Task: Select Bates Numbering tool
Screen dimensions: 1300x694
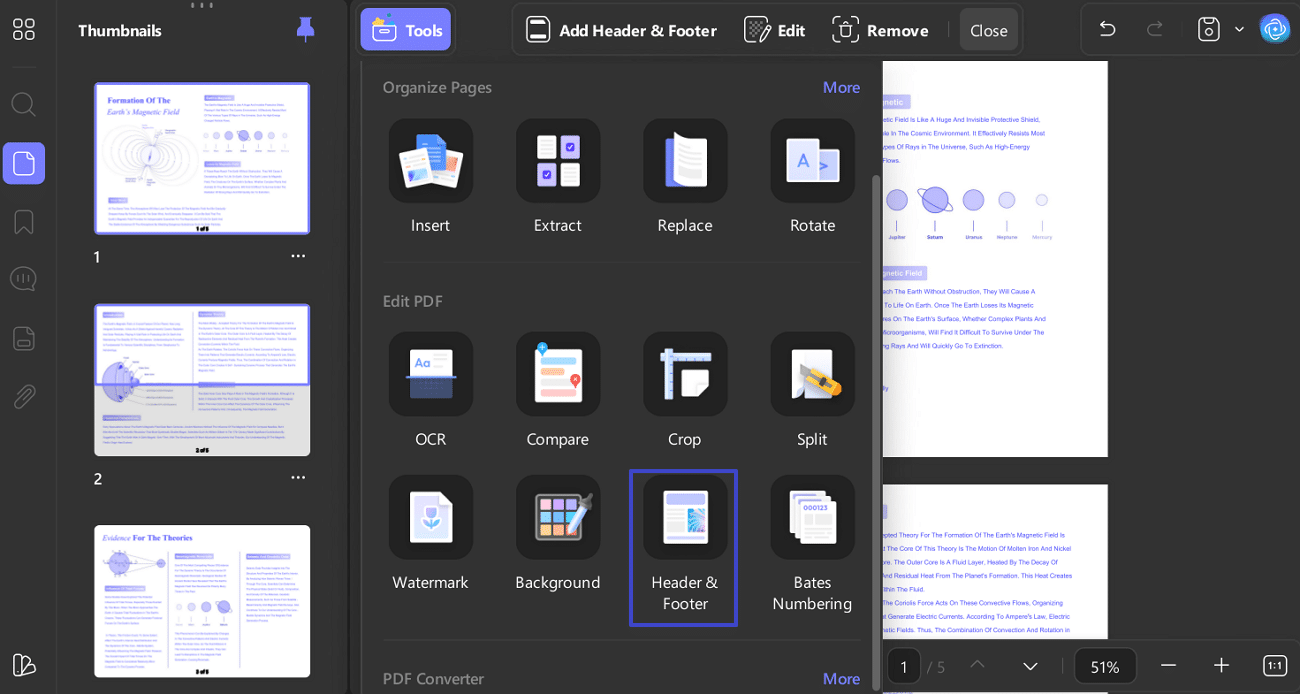Action: pyautogui.click(x=812, y=518)
